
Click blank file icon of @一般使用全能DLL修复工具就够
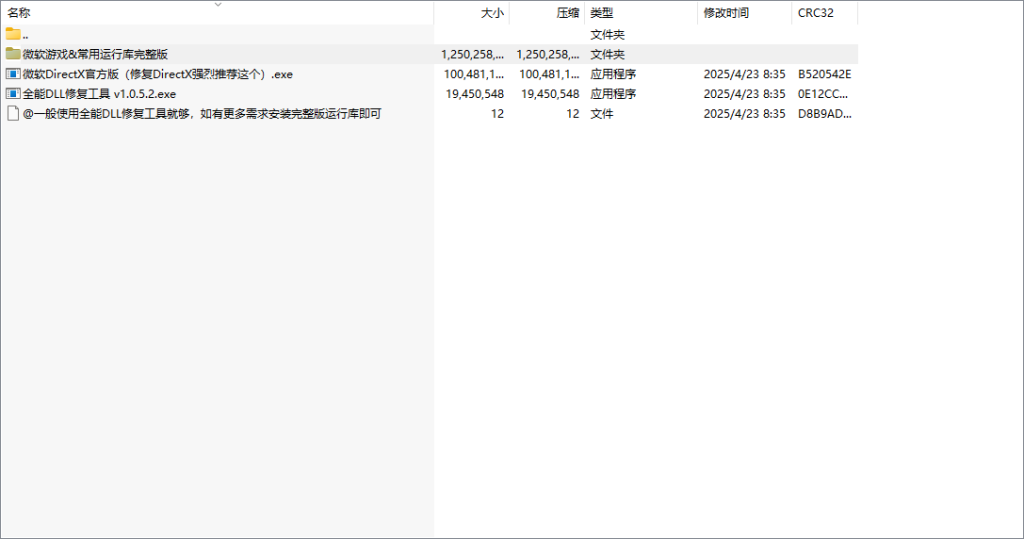pos(13,114)
